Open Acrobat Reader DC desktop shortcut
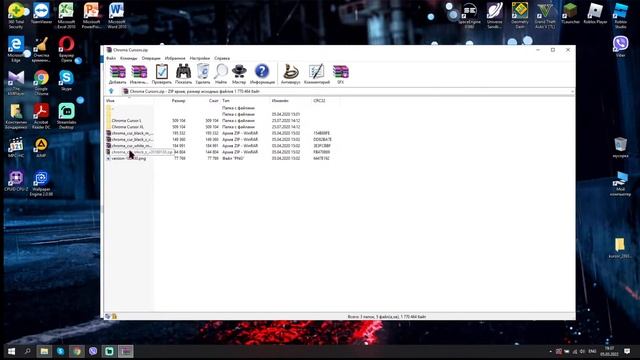Image resolution: width=640 pixels, height=360 pixels. (41, 116)
